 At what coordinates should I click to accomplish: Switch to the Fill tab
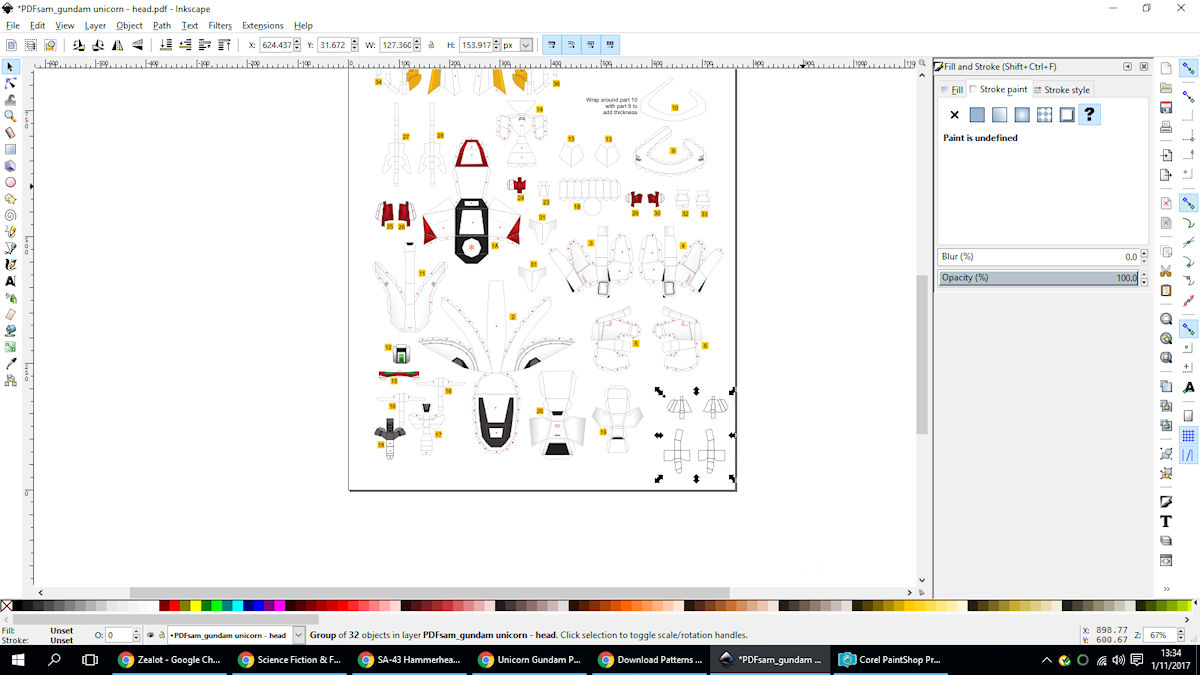click(x=951, y=89)
